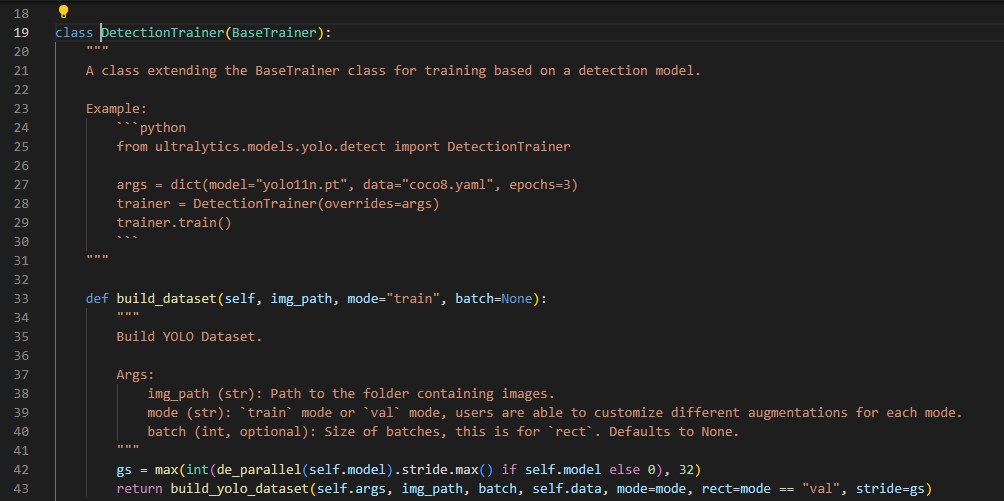Click the trainer.train() line
Screen dimensions: 1004x501
174,222
